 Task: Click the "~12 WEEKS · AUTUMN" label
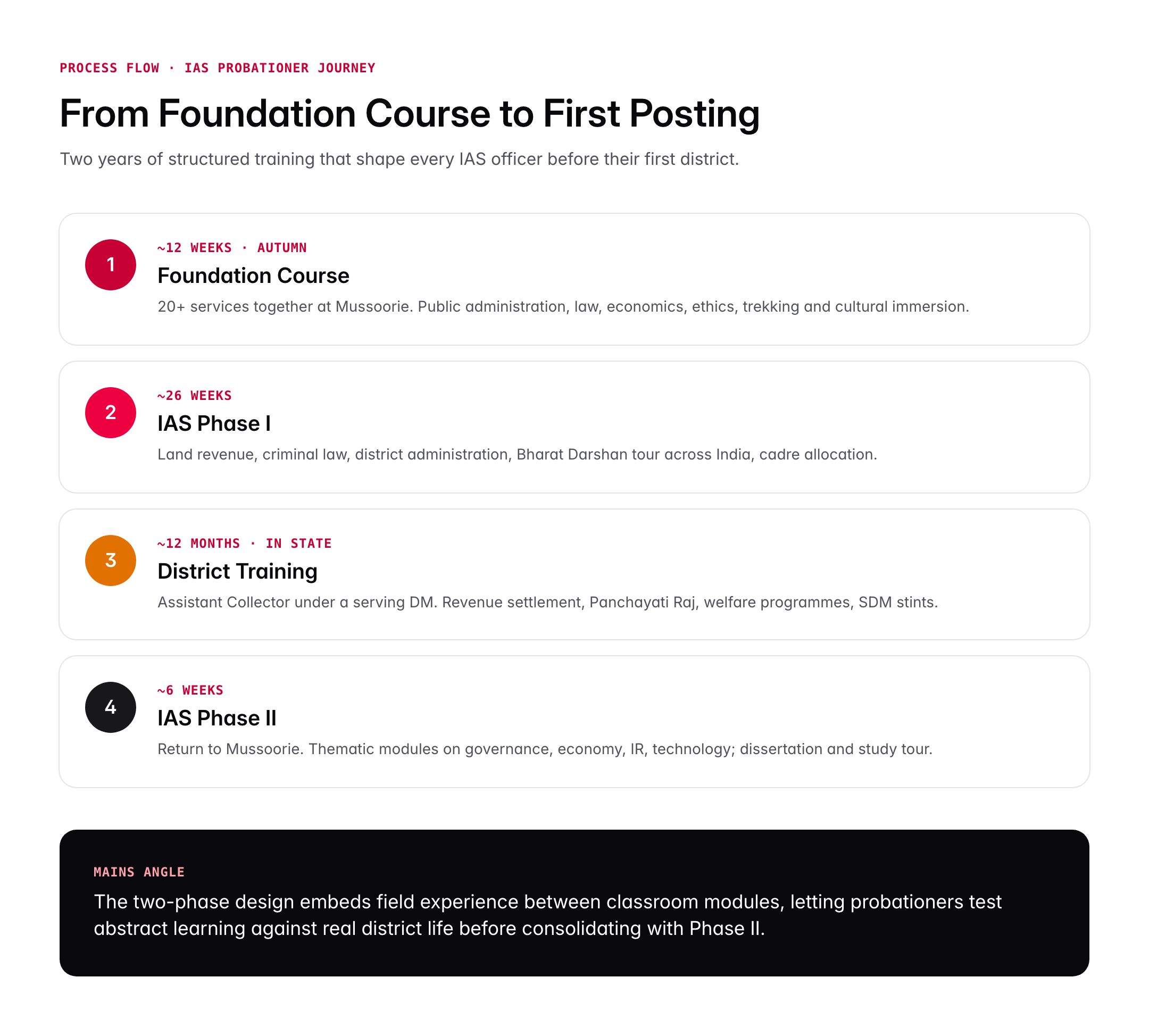pyautogui.click(x=232, y=248)
